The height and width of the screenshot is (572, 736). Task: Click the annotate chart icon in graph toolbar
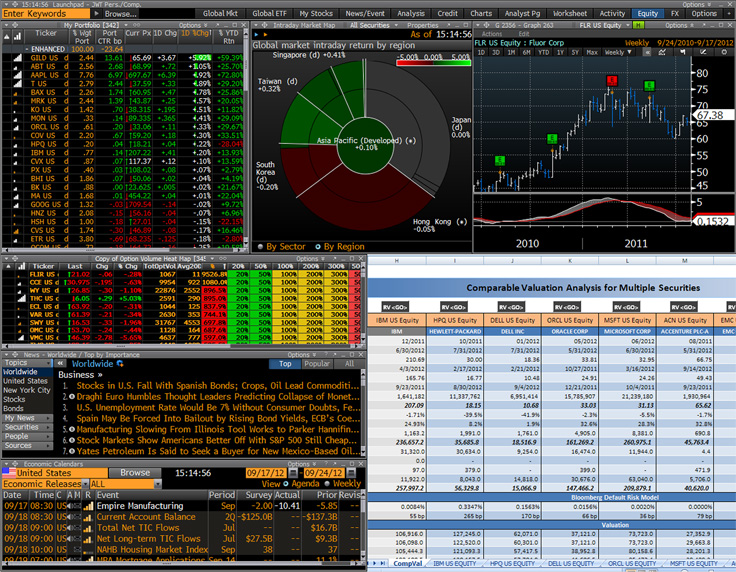[662, 53]
